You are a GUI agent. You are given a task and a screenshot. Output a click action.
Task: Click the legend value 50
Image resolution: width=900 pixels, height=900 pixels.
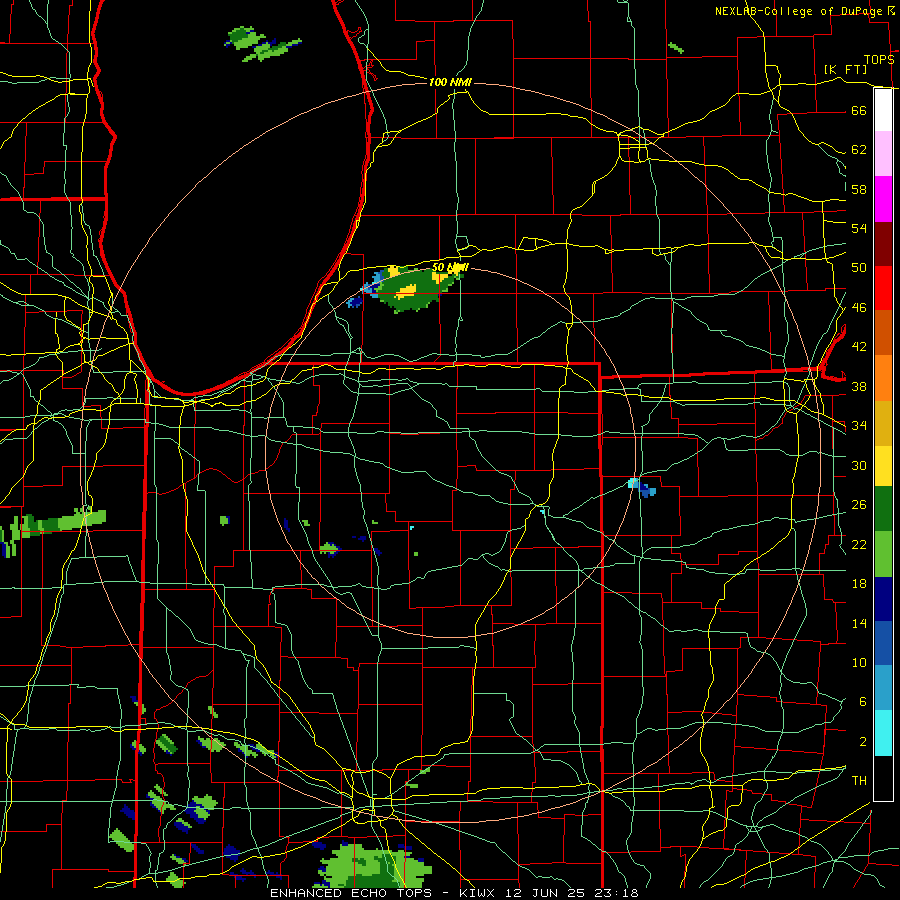[859, 268]
